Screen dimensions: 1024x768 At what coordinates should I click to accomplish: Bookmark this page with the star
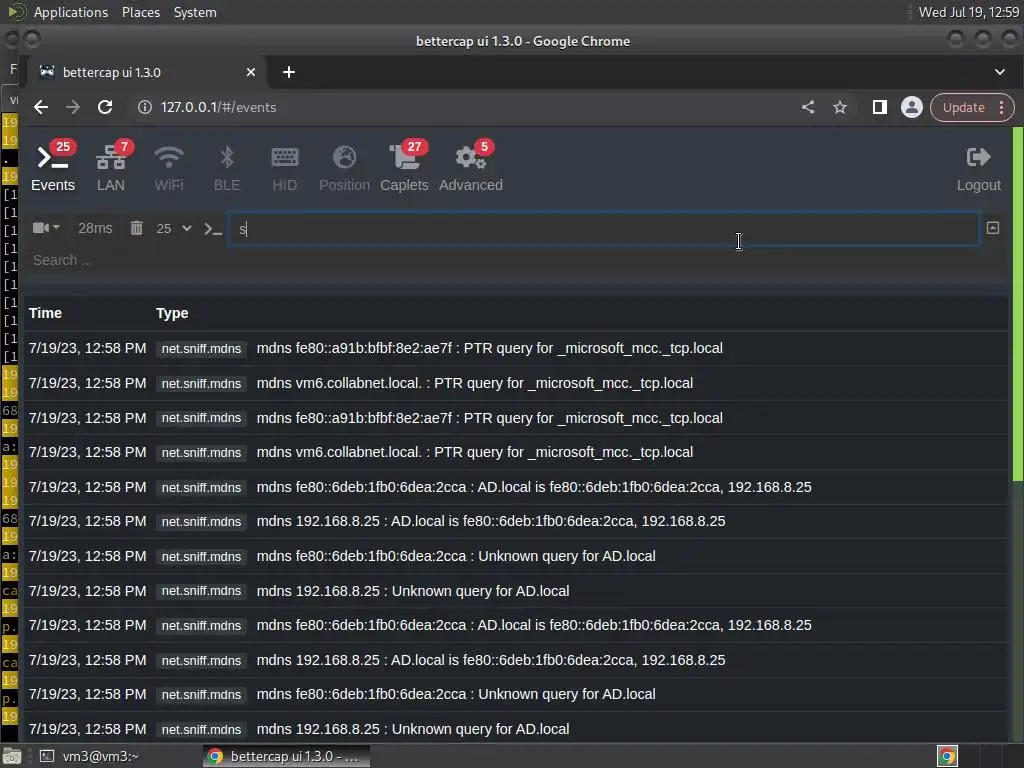click(840, 107)
